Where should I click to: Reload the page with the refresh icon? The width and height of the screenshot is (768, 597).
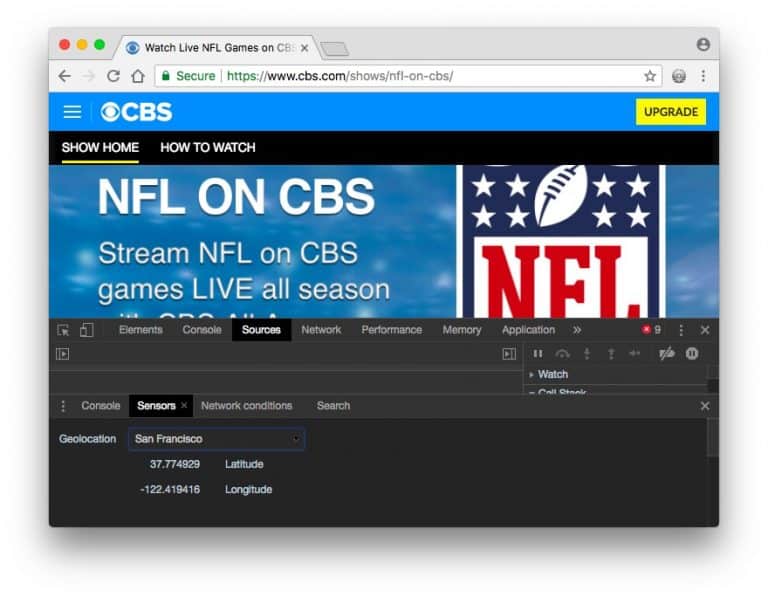coord(113,76)
